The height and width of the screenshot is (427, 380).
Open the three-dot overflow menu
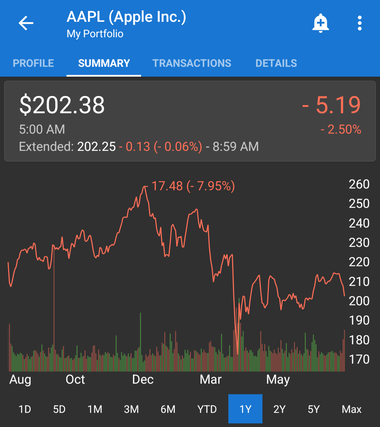pyautogui.click(x=359, y=23)
